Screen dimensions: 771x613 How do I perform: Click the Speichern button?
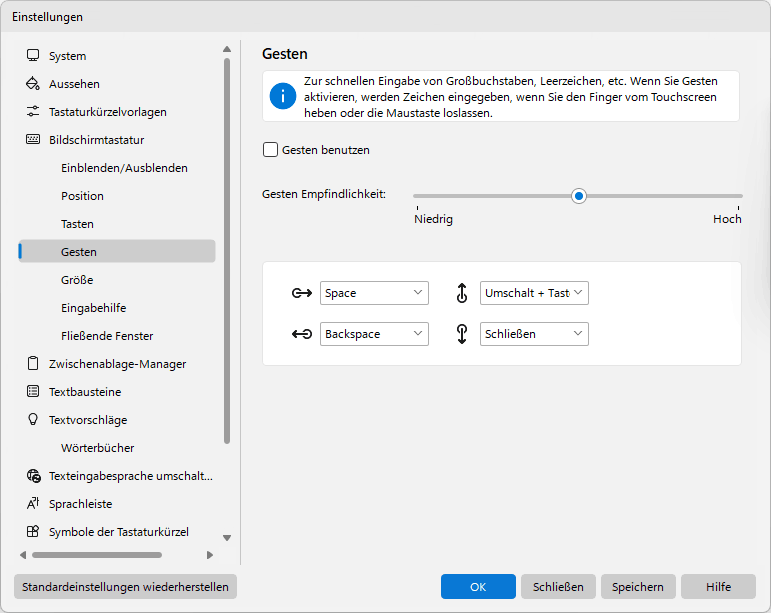[638, 586]
